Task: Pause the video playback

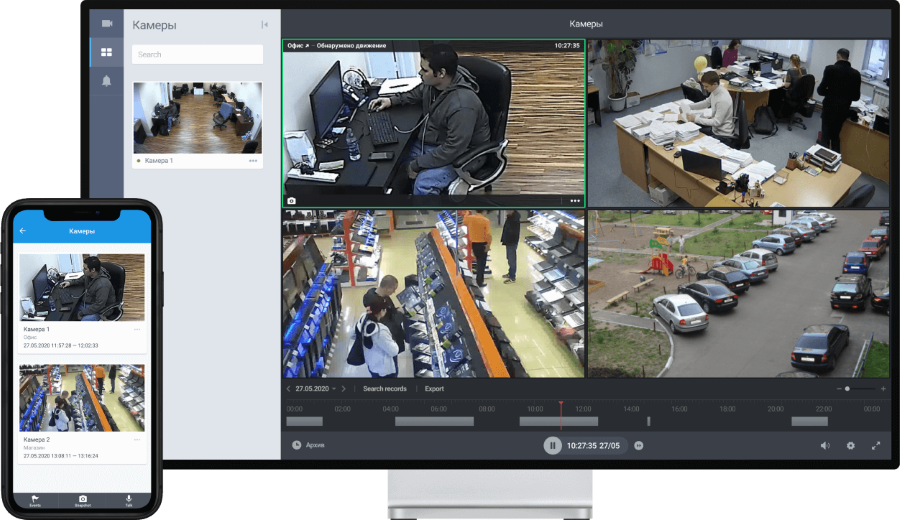Action: 552,445
